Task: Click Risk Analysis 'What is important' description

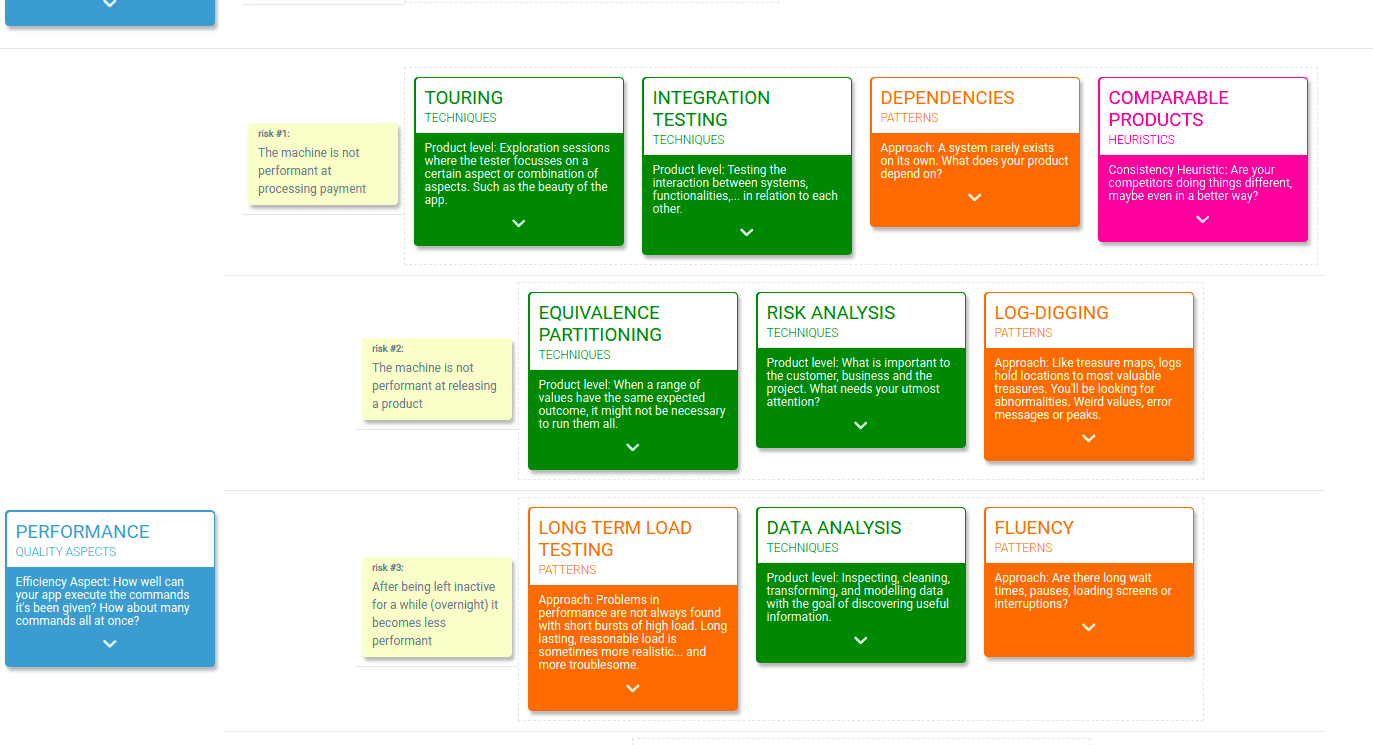Action: point(859,382)
